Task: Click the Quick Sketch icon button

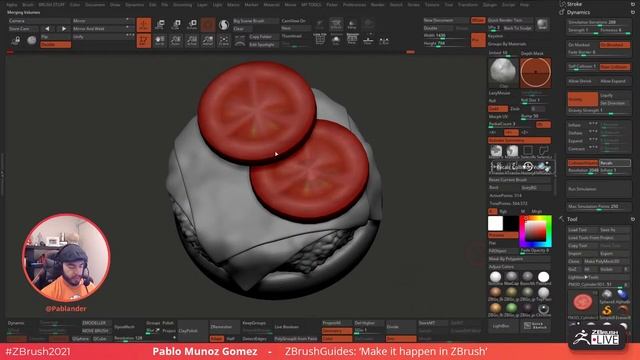Action: coord(536,326)
